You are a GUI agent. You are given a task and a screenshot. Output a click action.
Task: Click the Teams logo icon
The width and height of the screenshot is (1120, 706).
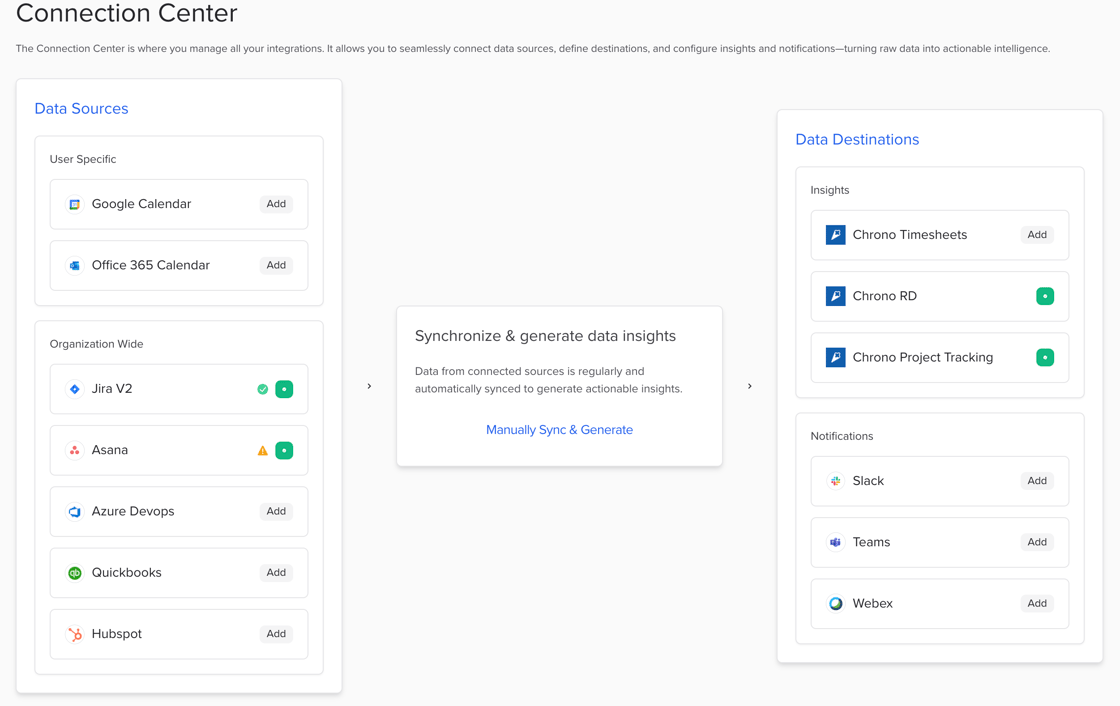click(x=836, y=543)
